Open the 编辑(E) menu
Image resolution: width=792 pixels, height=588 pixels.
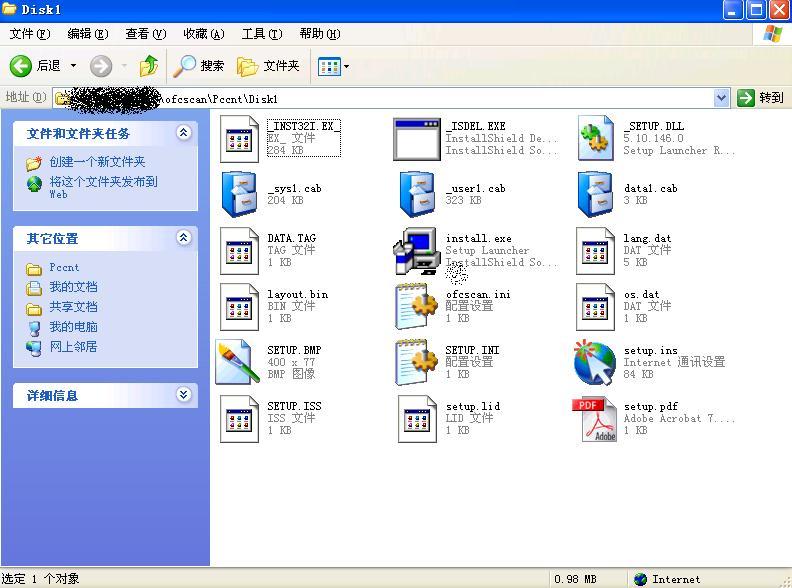click(x=88, y=34)
